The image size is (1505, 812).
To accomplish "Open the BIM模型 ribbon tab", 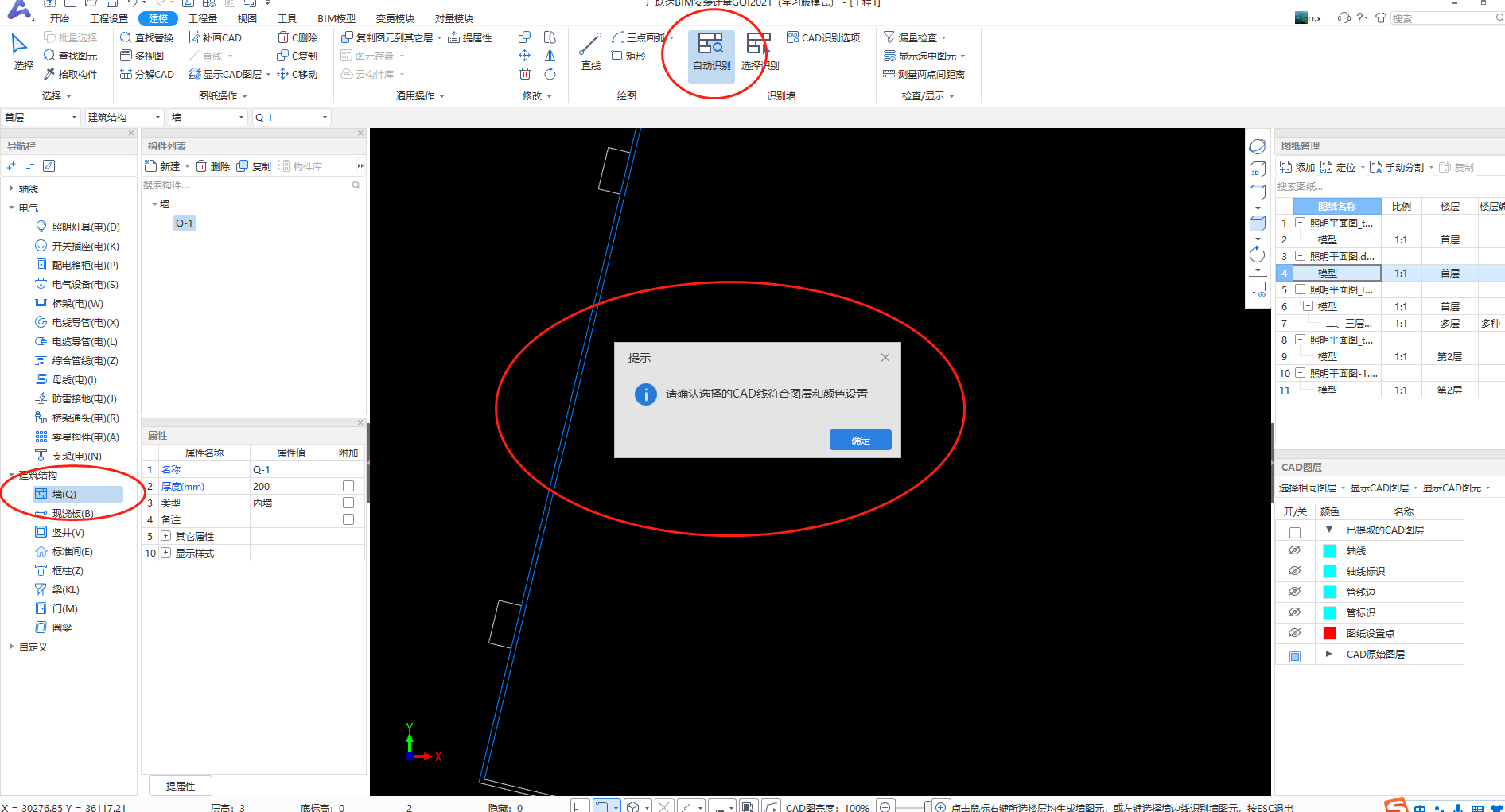I will coord(336,18).
